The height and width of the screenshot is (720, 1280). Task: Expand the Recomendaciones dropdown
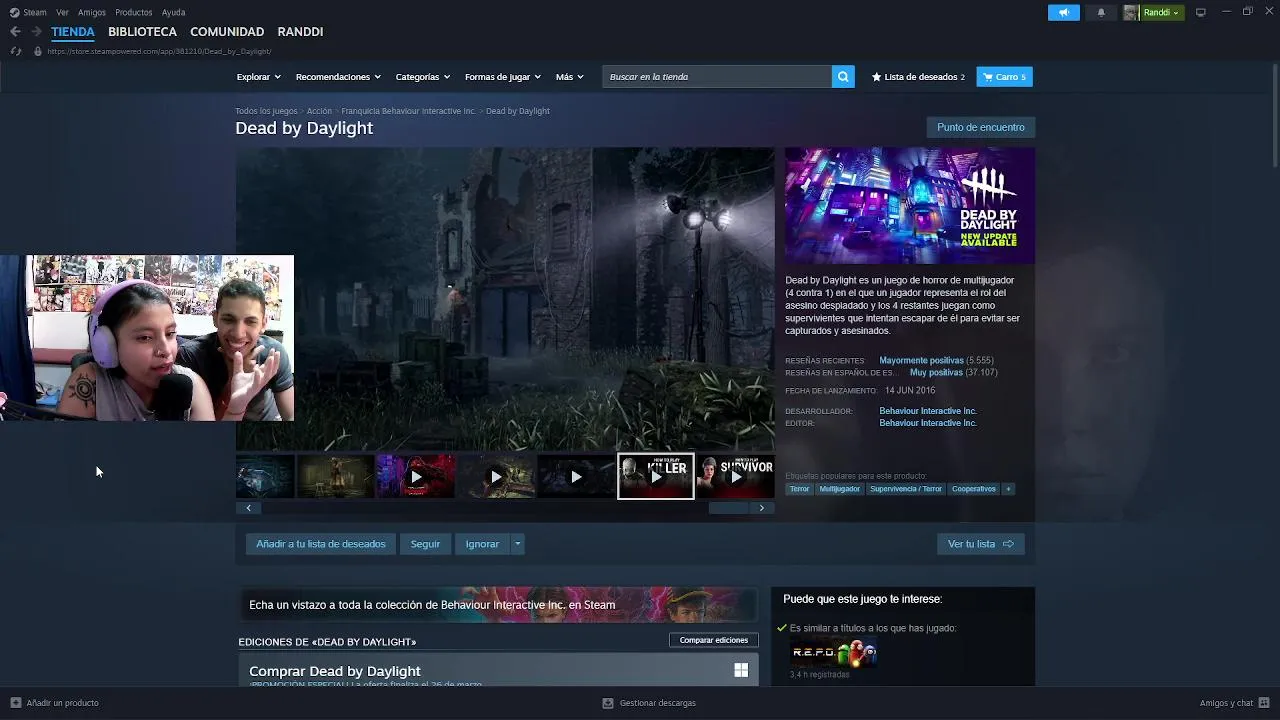point(337,77)
